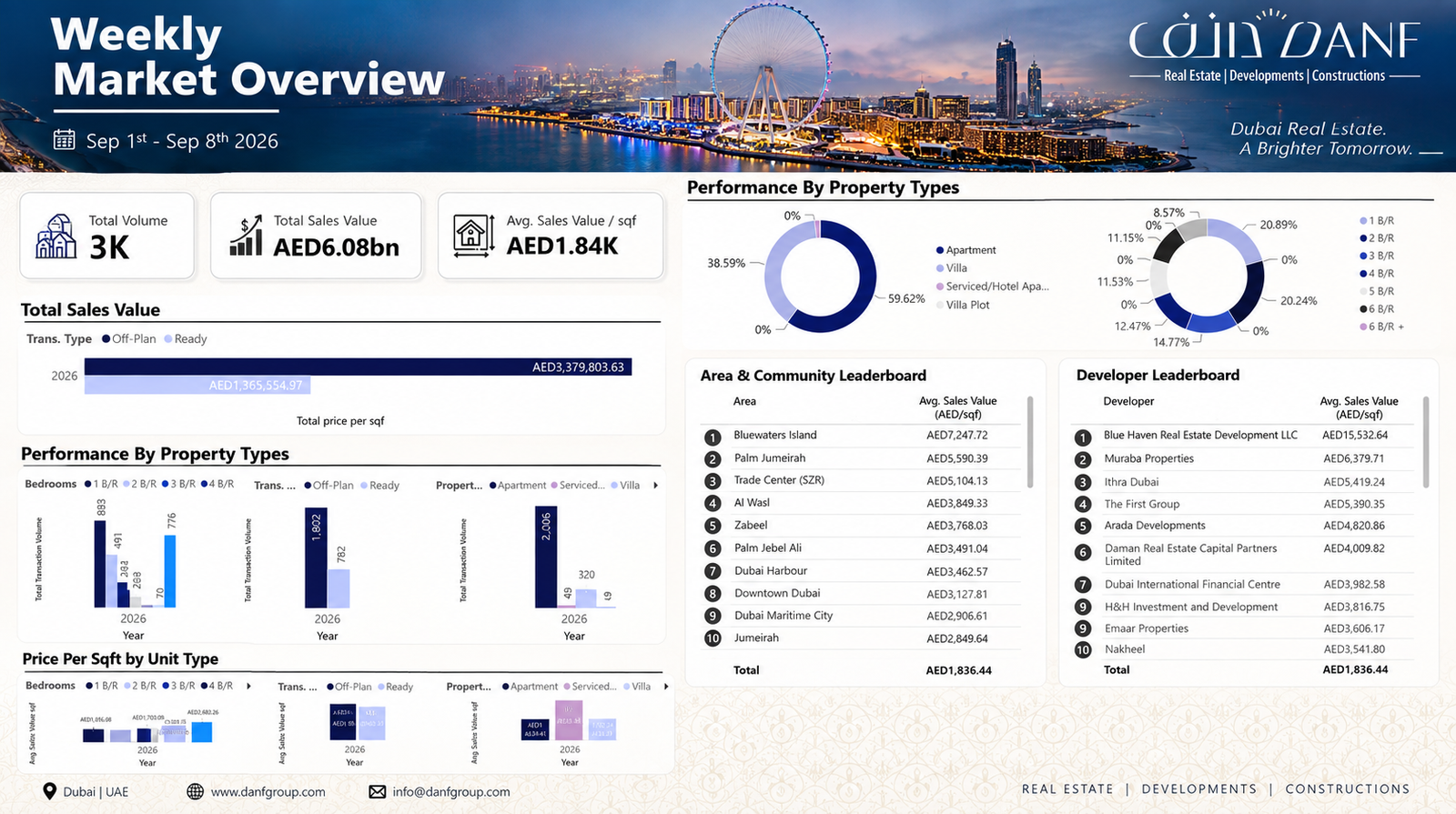The image size is (1456, 814).
Task: Click the rank 3 badge beside Trade Center (SZR)
Action: point(713,481)
